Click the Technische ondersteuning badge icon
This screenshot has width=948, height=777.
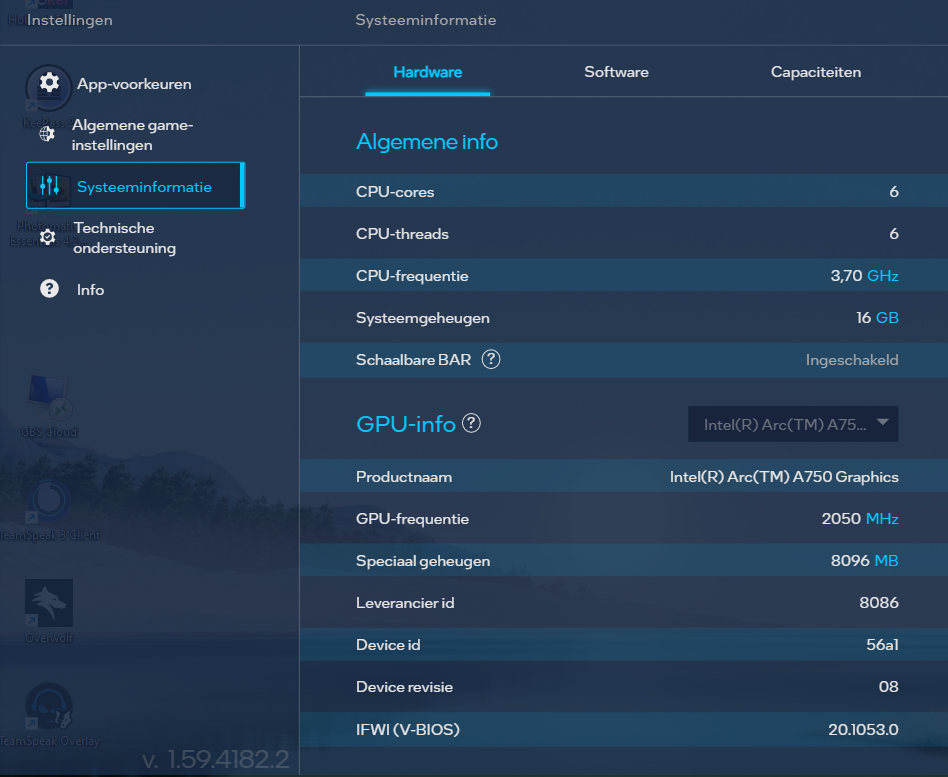pyautogui.click(x=48, y=236)
